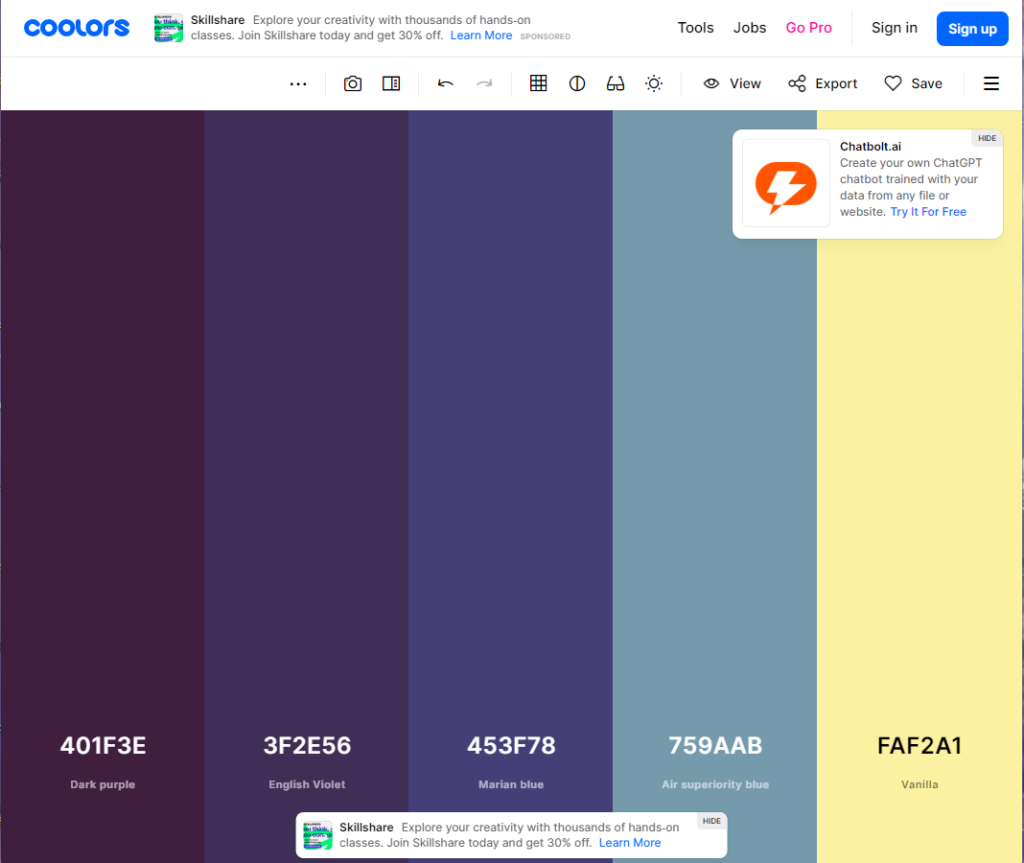
Task: Click the half-circle contrast icon
Action: [577, 84]
